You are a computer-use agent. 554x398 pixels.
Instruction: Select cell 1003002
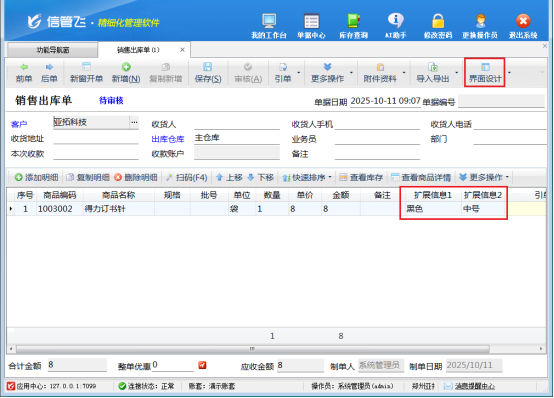coord(60,209)
